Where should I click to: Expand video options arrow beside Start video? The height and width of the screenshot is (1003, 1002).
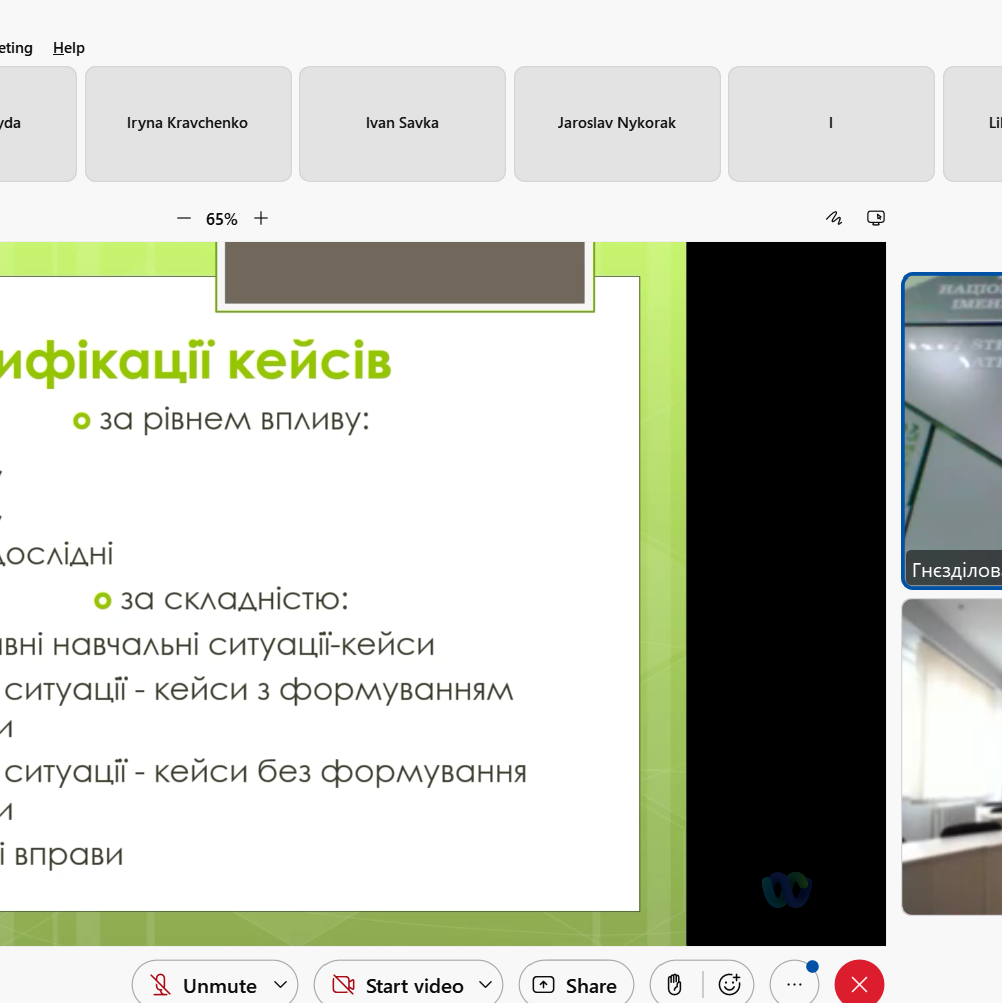(485, 985)
